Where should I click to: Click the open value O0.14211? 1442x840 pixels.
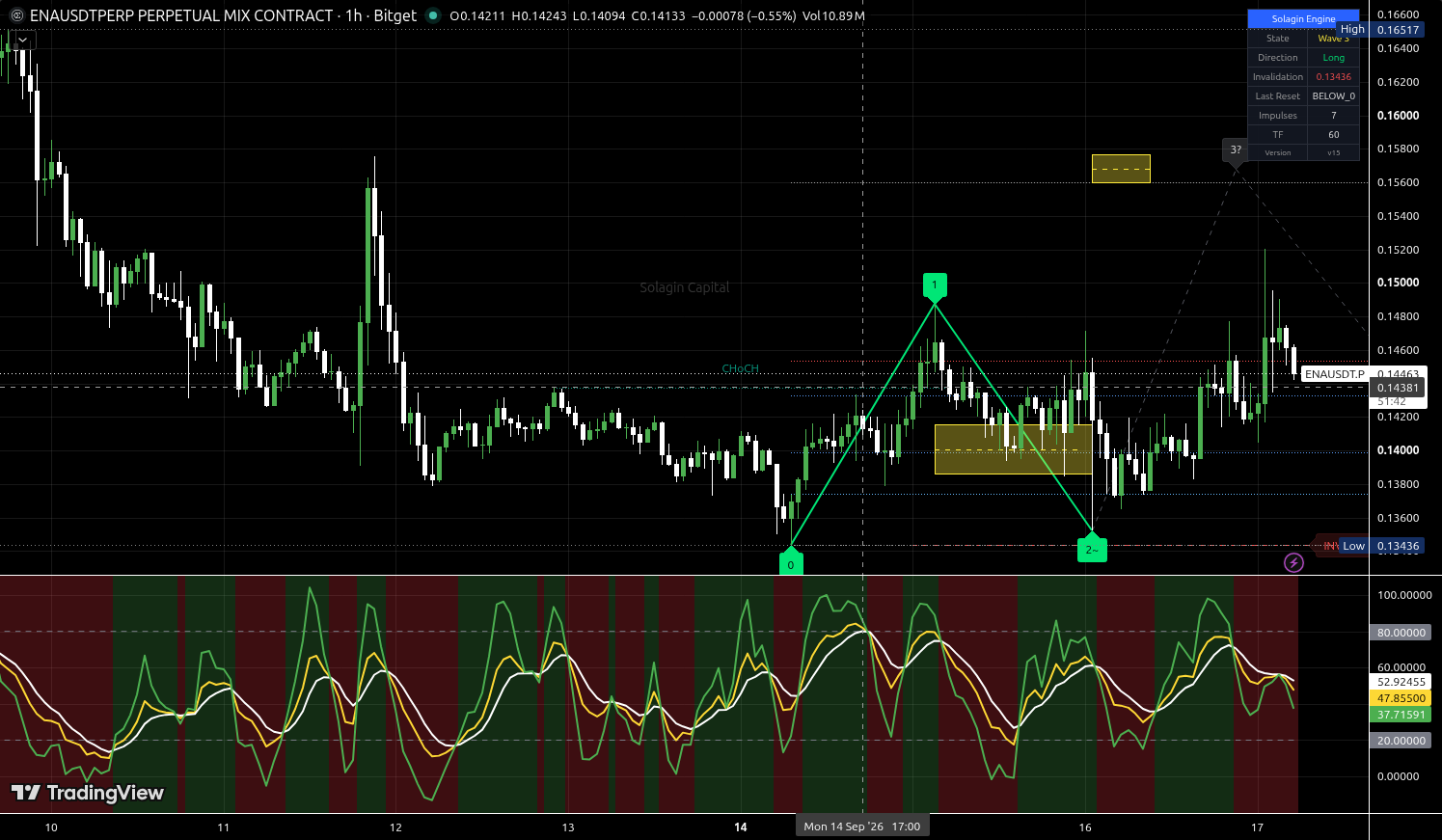(477, 16)
